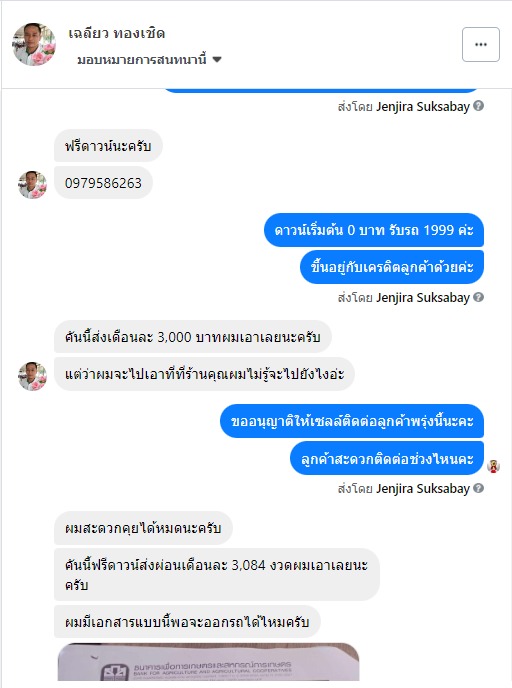
Task: Click the ฟรีดาวน์นะครับ message bubble
Action: pyautogui.click(x=108, y=145)
